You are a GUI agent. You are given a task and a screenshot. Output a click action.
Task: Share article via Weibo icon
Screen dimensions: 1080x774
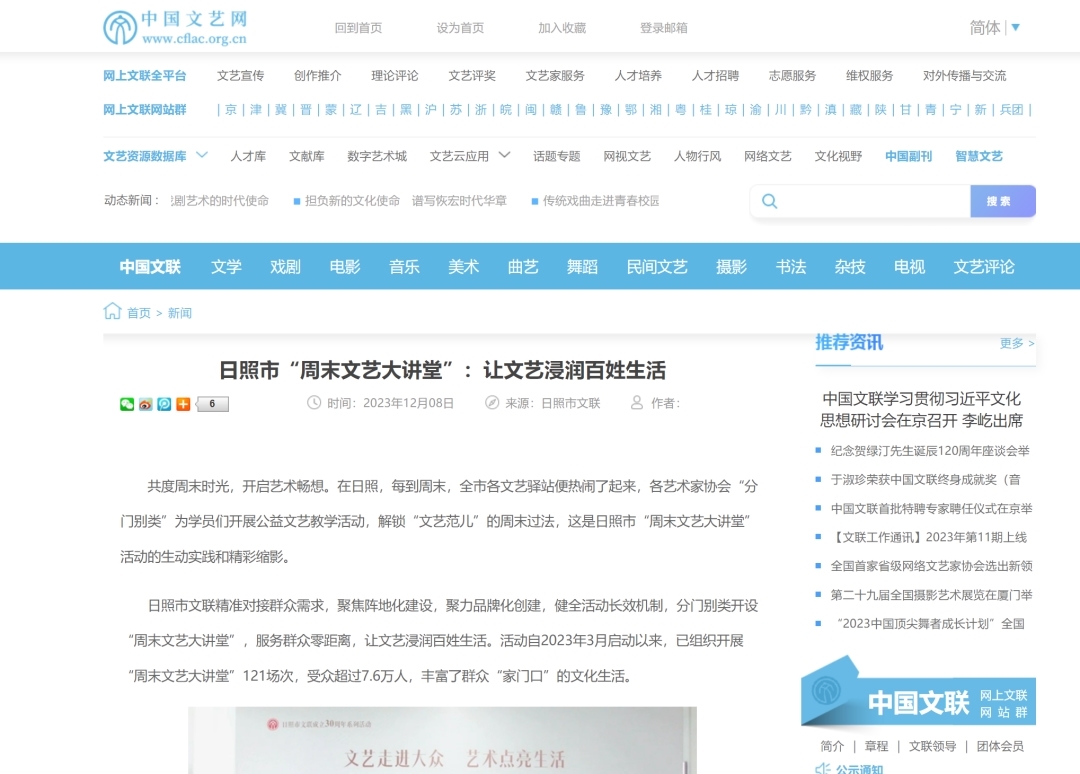coord(145,404)
